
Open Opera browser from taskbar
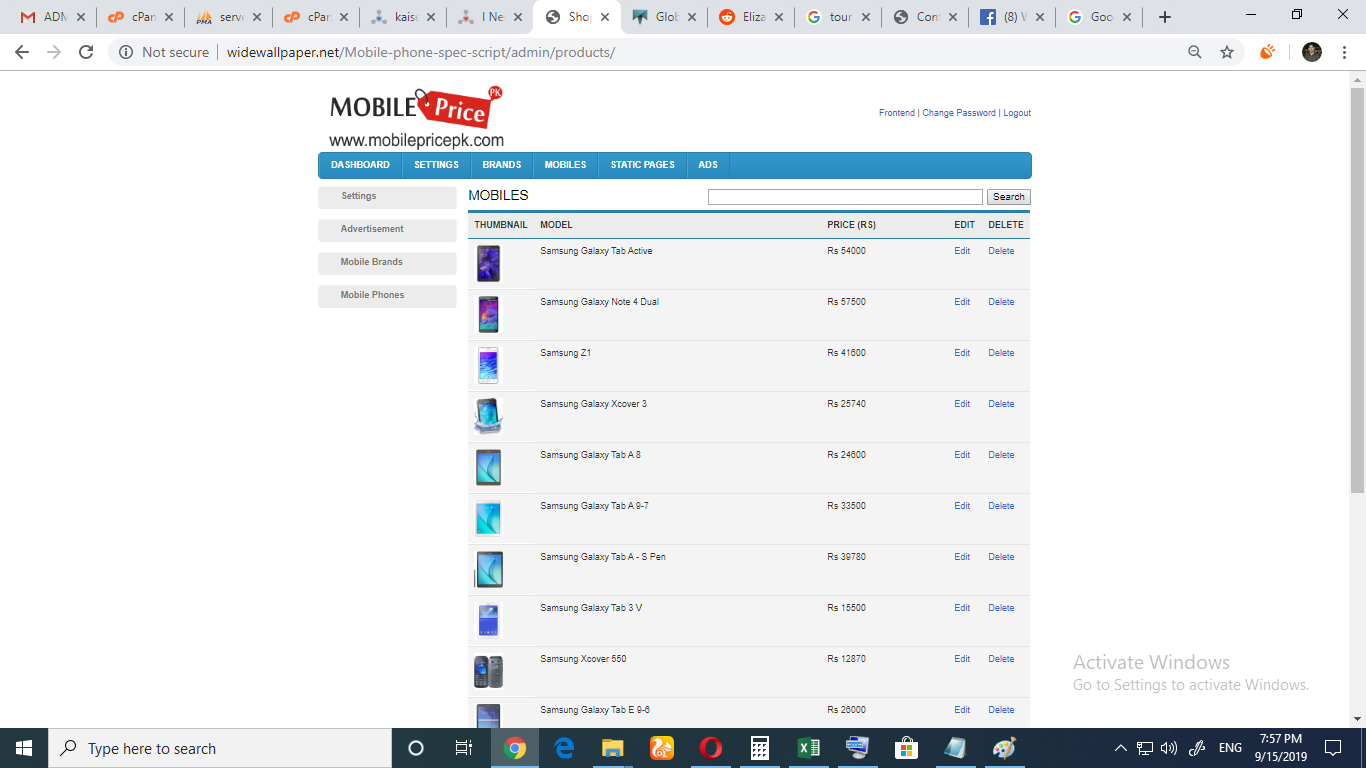click(711, 748)
